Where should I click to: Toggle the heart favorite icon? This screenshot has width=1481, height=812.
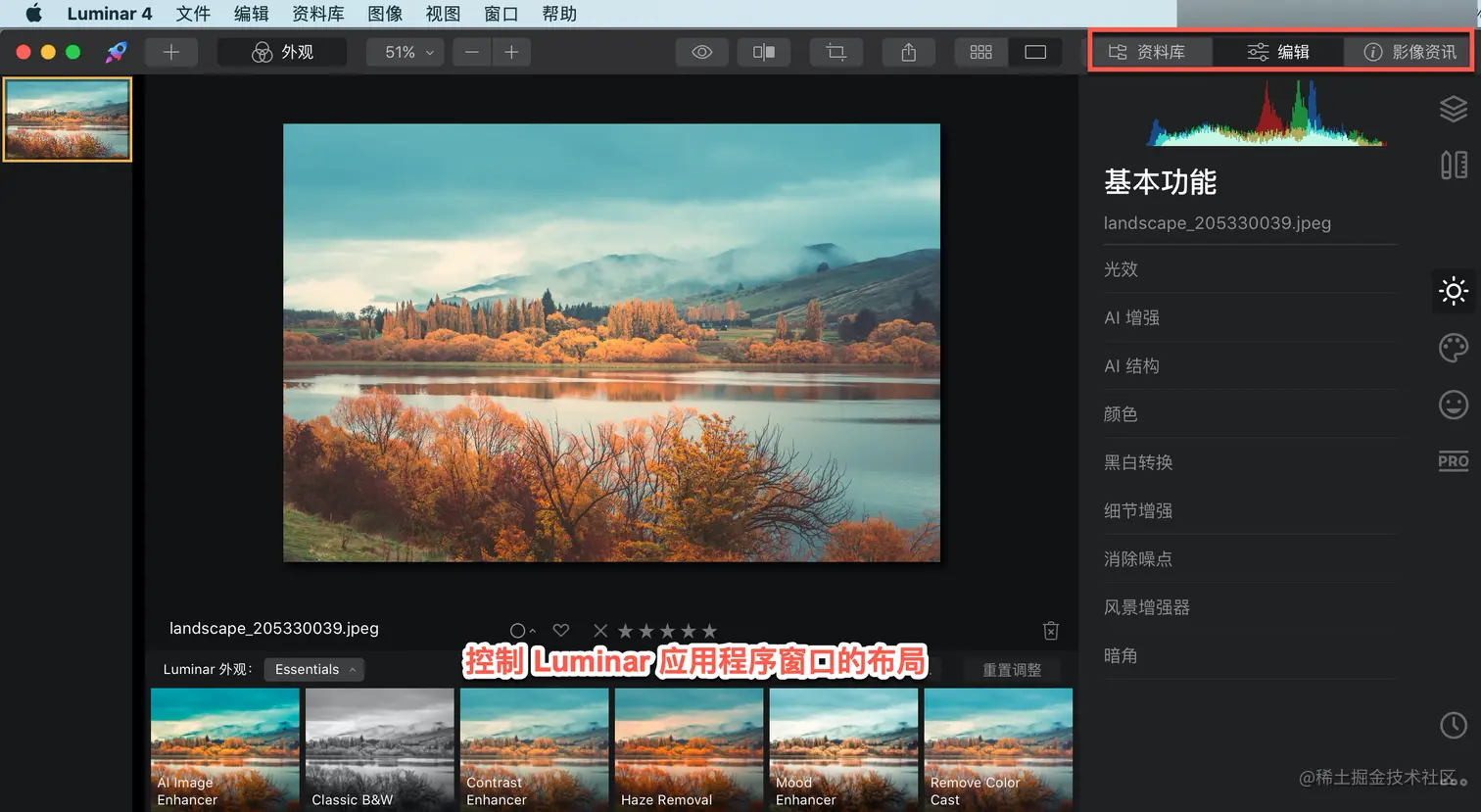(561, 630)
